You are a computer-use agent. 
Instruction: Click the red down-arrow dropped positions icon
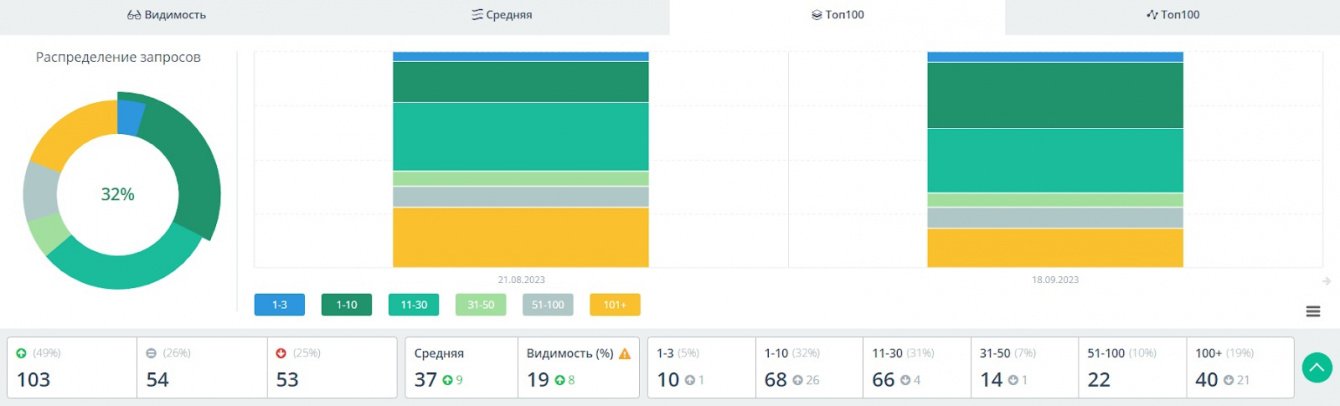(282, 353)
